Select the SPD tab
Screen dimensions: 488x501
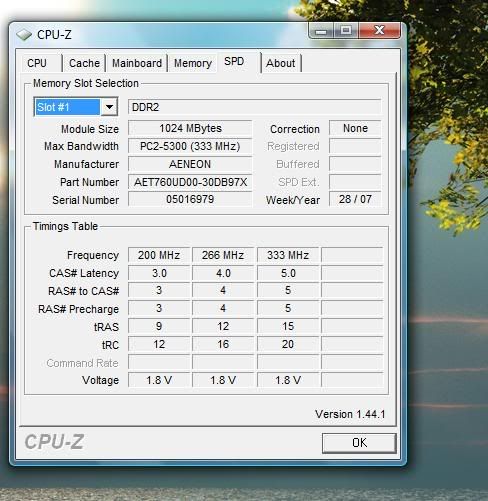pyautogui.click(x=234, y=61)
